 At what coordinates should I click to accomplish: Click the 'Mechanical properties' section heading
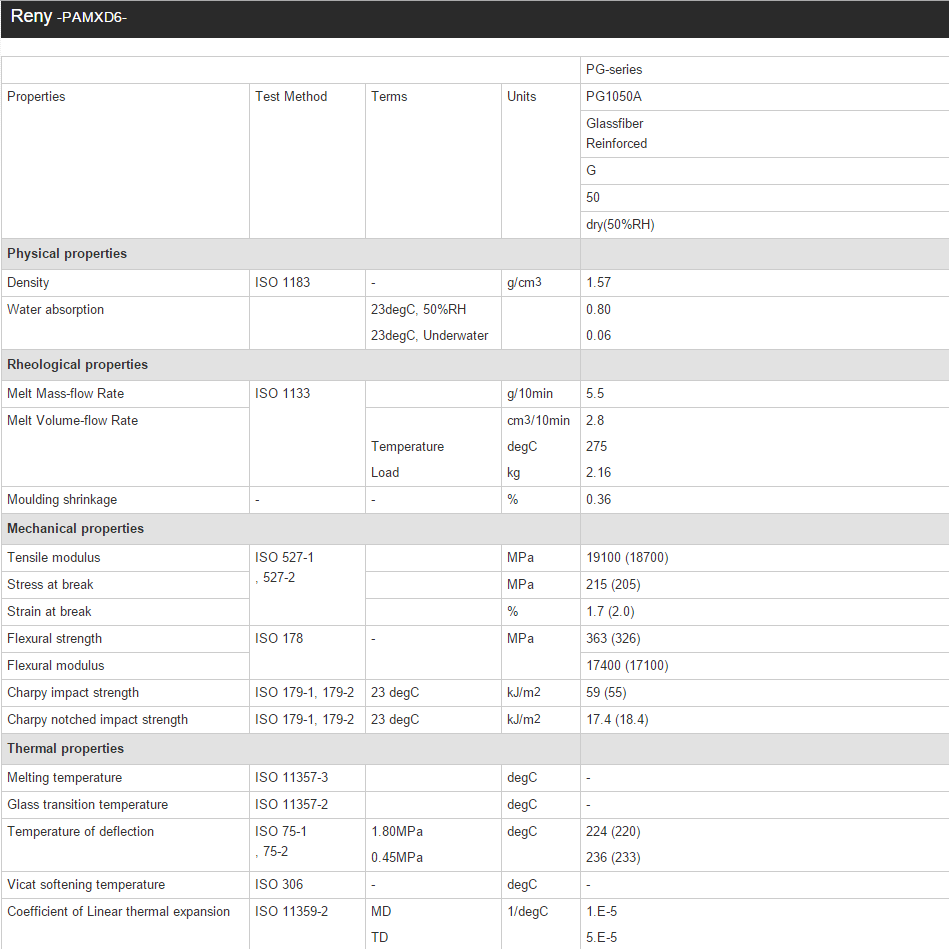coord(75,528)
